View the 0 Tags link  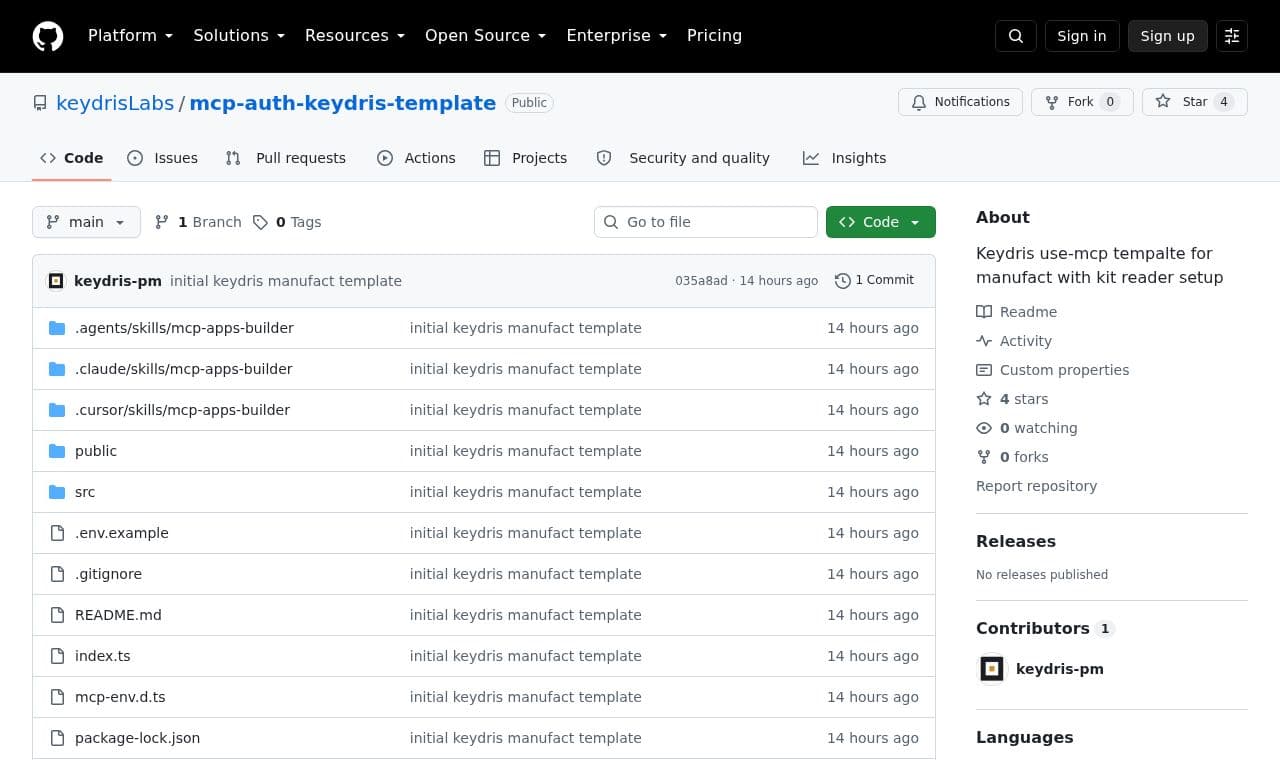point(287,222)
